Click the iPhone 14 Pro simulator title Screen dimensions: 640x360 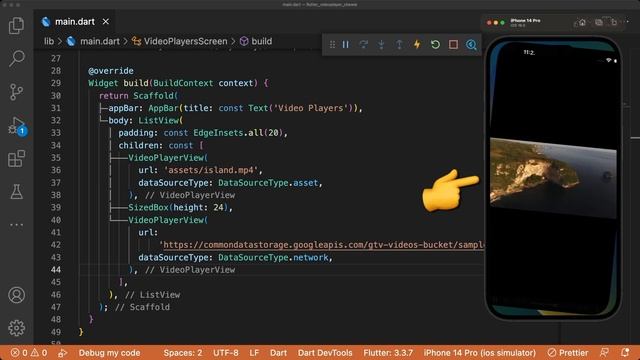click(525, 20)
